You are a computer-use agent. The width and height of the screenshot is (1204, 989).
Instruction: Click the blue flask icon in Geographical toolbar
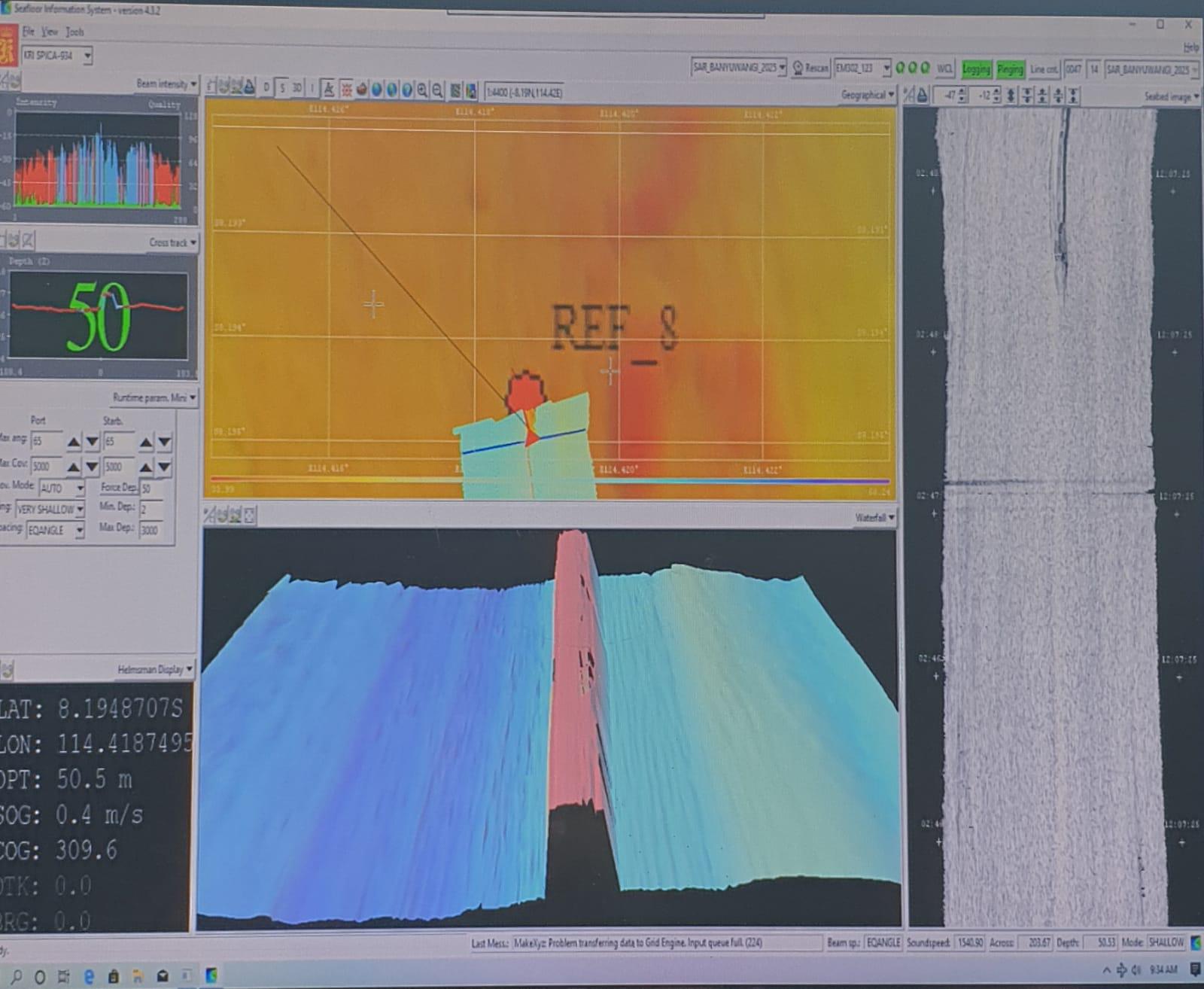point(249,87)
